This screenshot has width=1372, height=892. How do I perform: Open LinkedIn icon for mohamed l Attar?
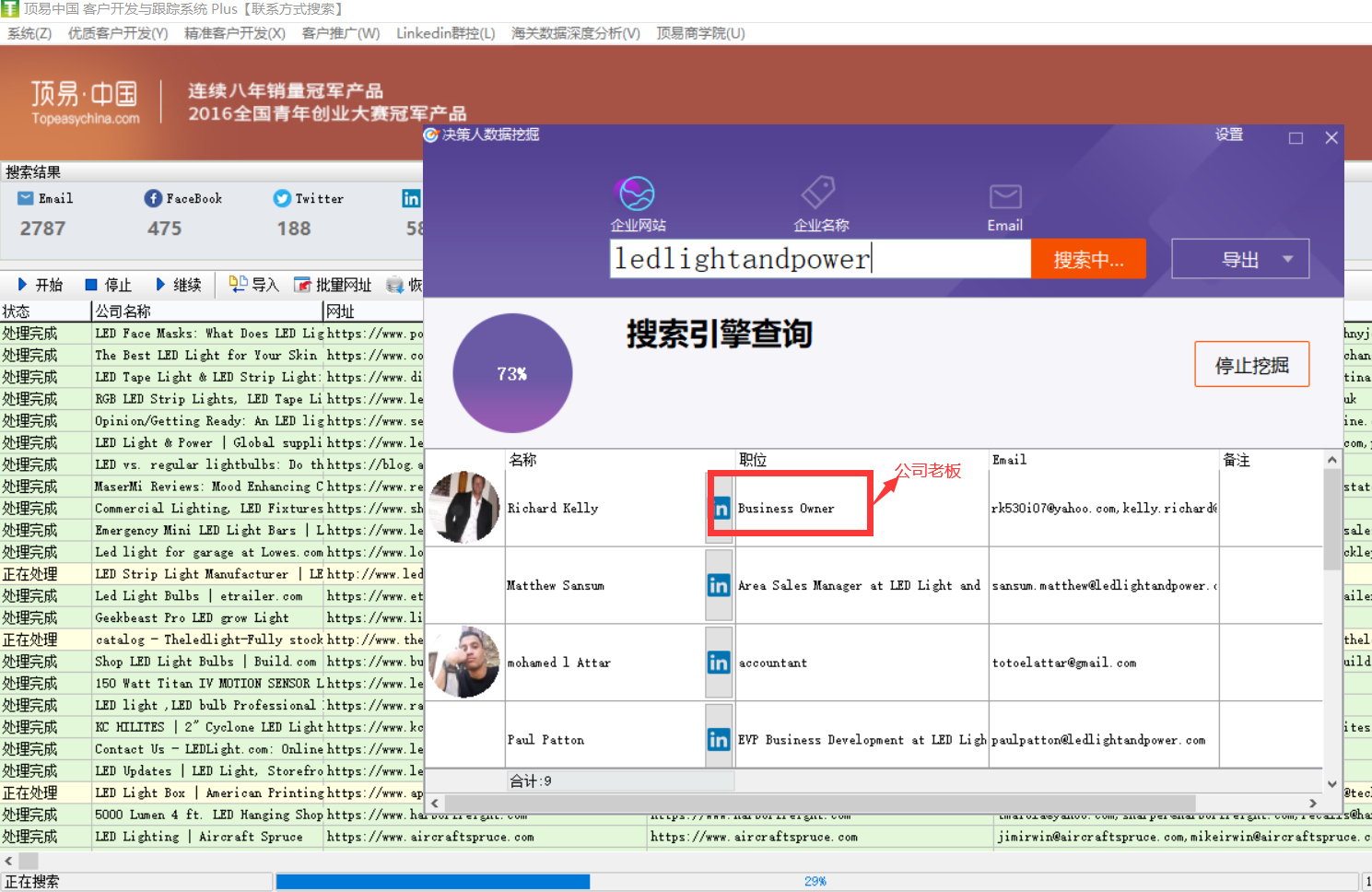click(719, 663)
